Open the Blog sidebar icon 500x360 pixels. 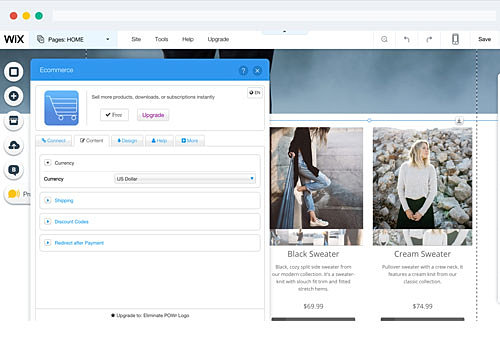[14, 170]
